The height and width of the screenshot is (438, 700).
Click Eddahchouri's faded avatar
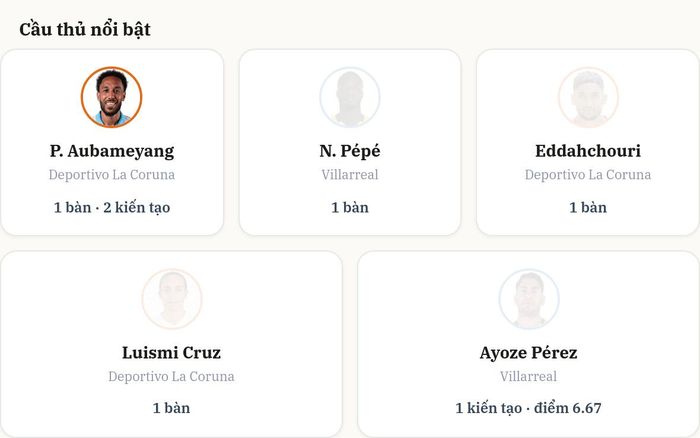coord(588,97)
